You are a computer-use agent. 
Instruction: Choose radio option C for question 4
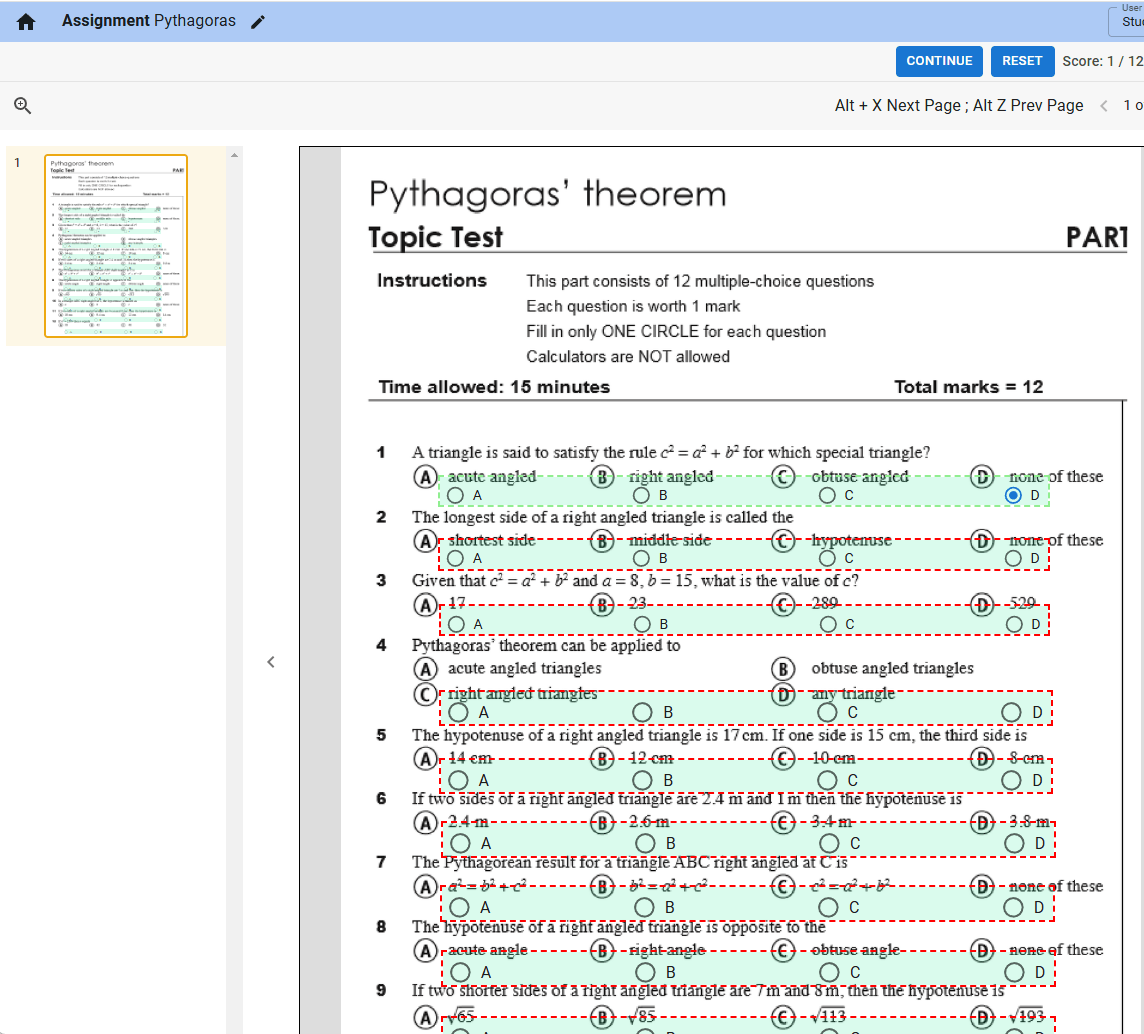coord(827,712)
